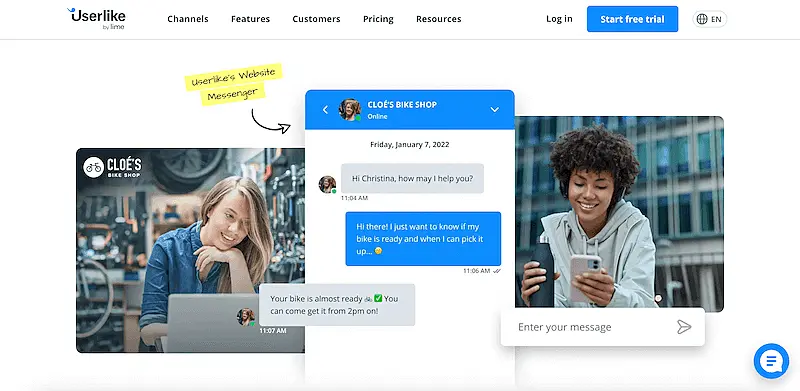
Task: Click the Userlike's Website Messenger sticky label
Action: [x=233, y=84]
